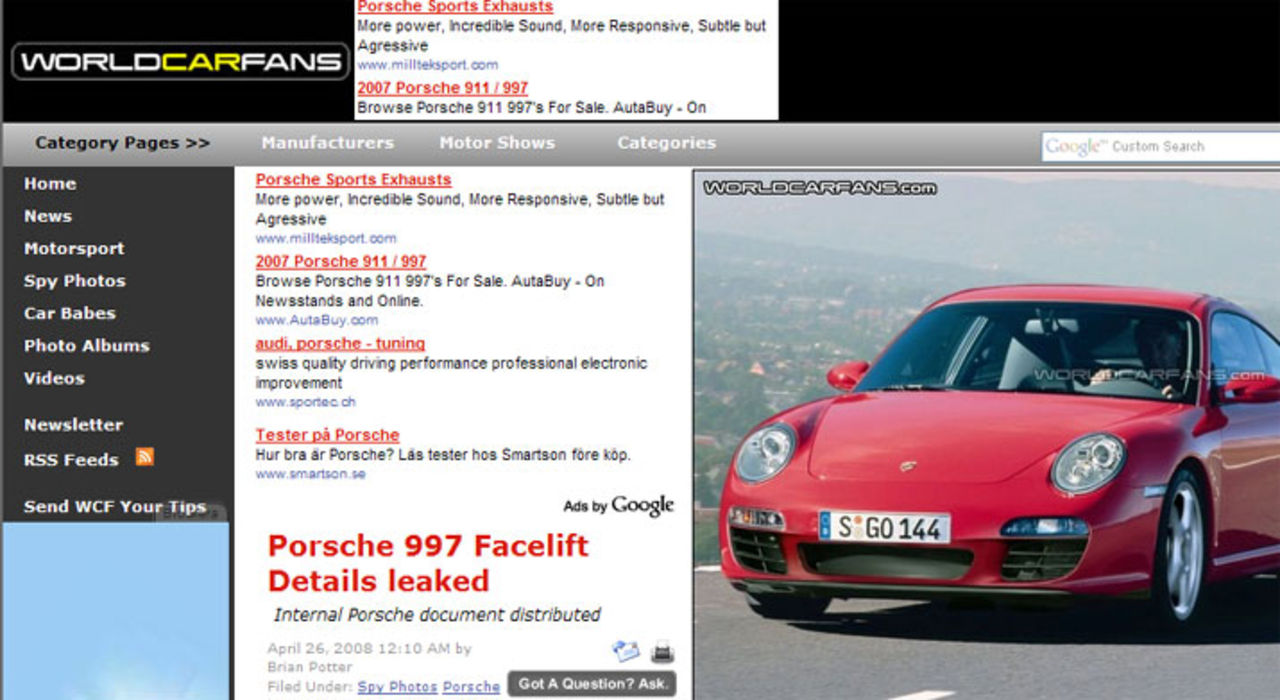Open the Porsche 997 photo

coord(985,430)
